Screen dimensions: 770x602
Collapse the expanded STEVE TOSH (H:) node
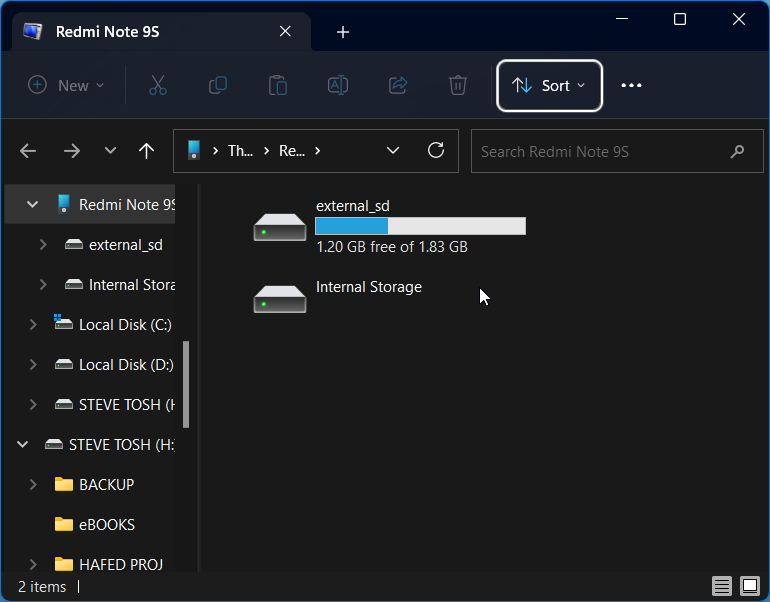(x=23, y=444)
